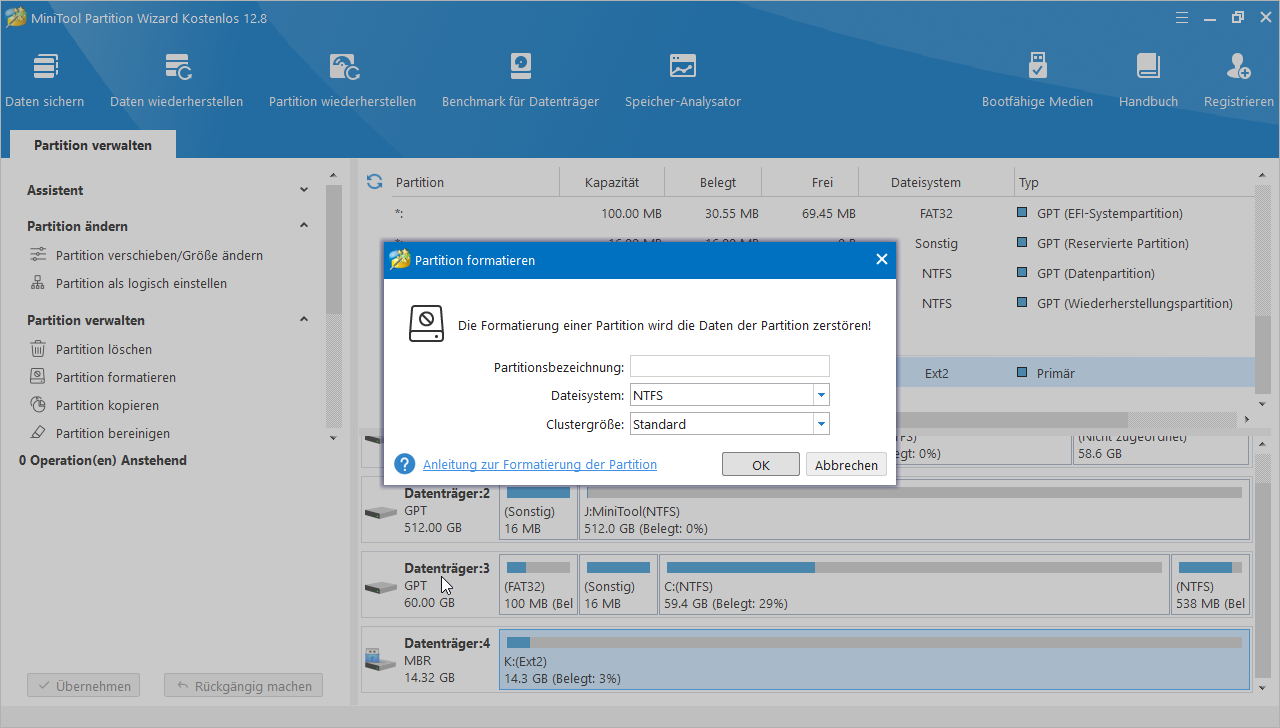Select J:MiniTool(NTFS) partition block
Image resolution: width=1280 pixels, height=728 pixels.
914,511
